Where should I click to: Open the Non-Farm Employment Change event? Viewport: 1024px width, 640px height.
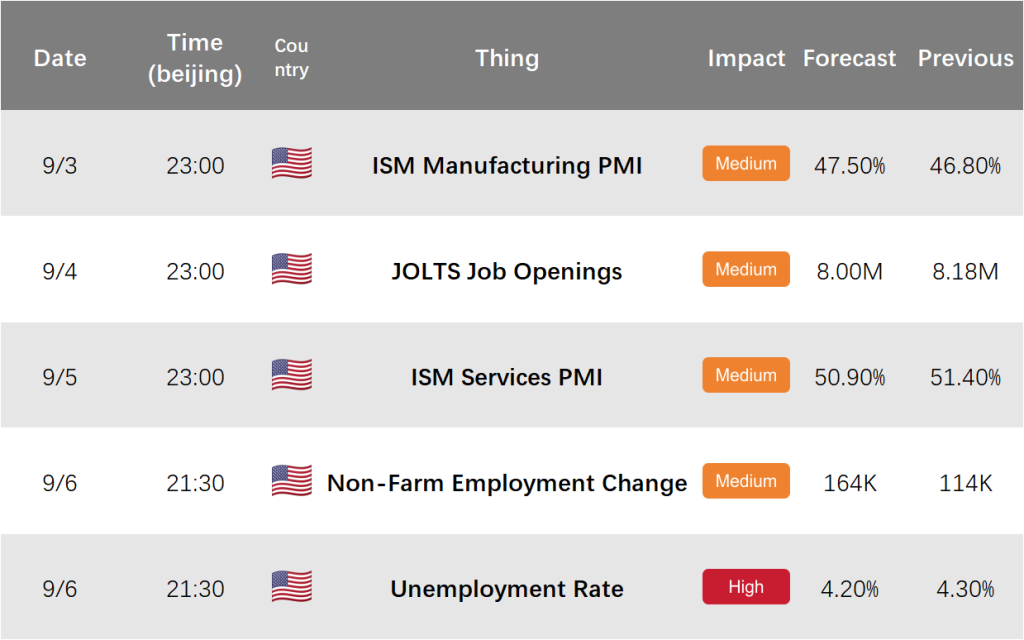coord(507,483)
